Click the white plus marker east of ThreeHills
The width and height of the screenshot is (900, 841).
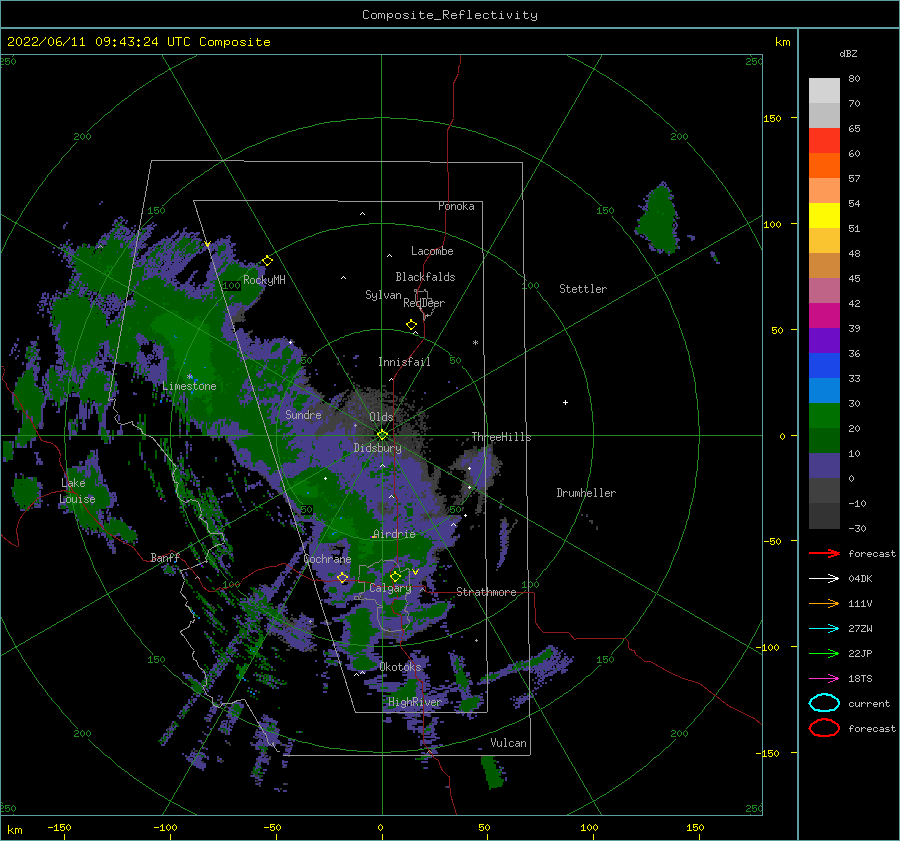(565, 402)
